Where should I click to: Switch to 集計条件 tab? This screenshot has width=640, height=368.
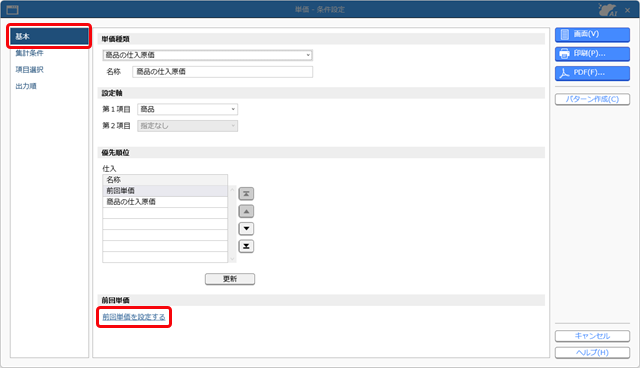pyautogui.click(x=29, y=53)
